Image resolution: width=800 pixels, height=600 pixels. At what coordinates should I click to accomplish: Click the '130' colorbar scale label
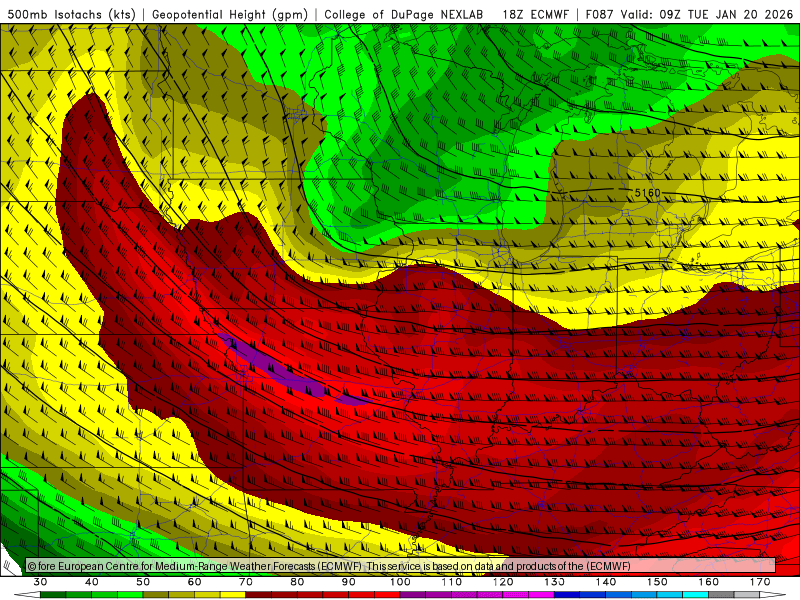[555, 582]
